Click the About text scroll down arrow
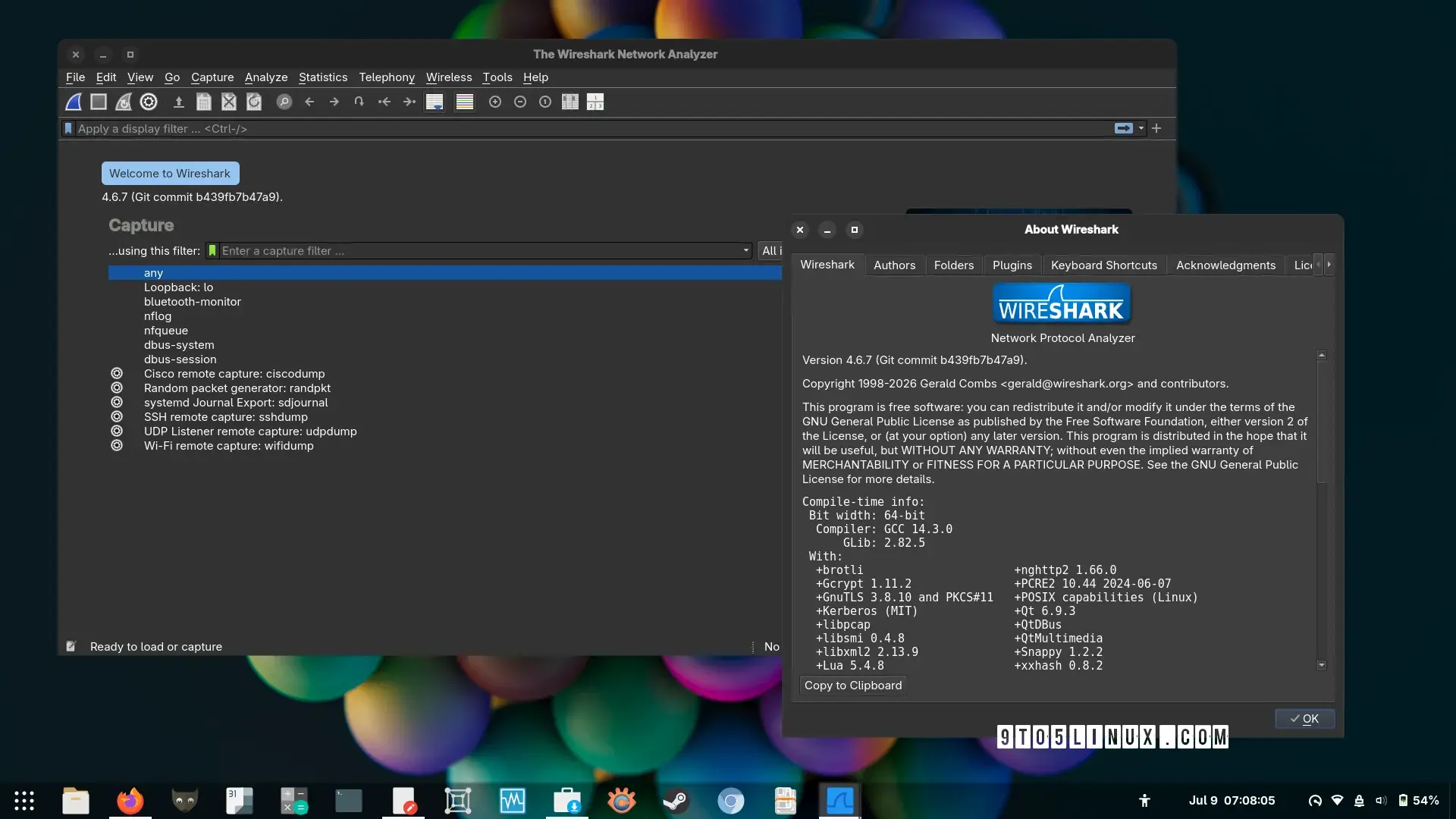Image resolution: width=1456 pixels, height=819 pixels. (x=1322, y=665)
